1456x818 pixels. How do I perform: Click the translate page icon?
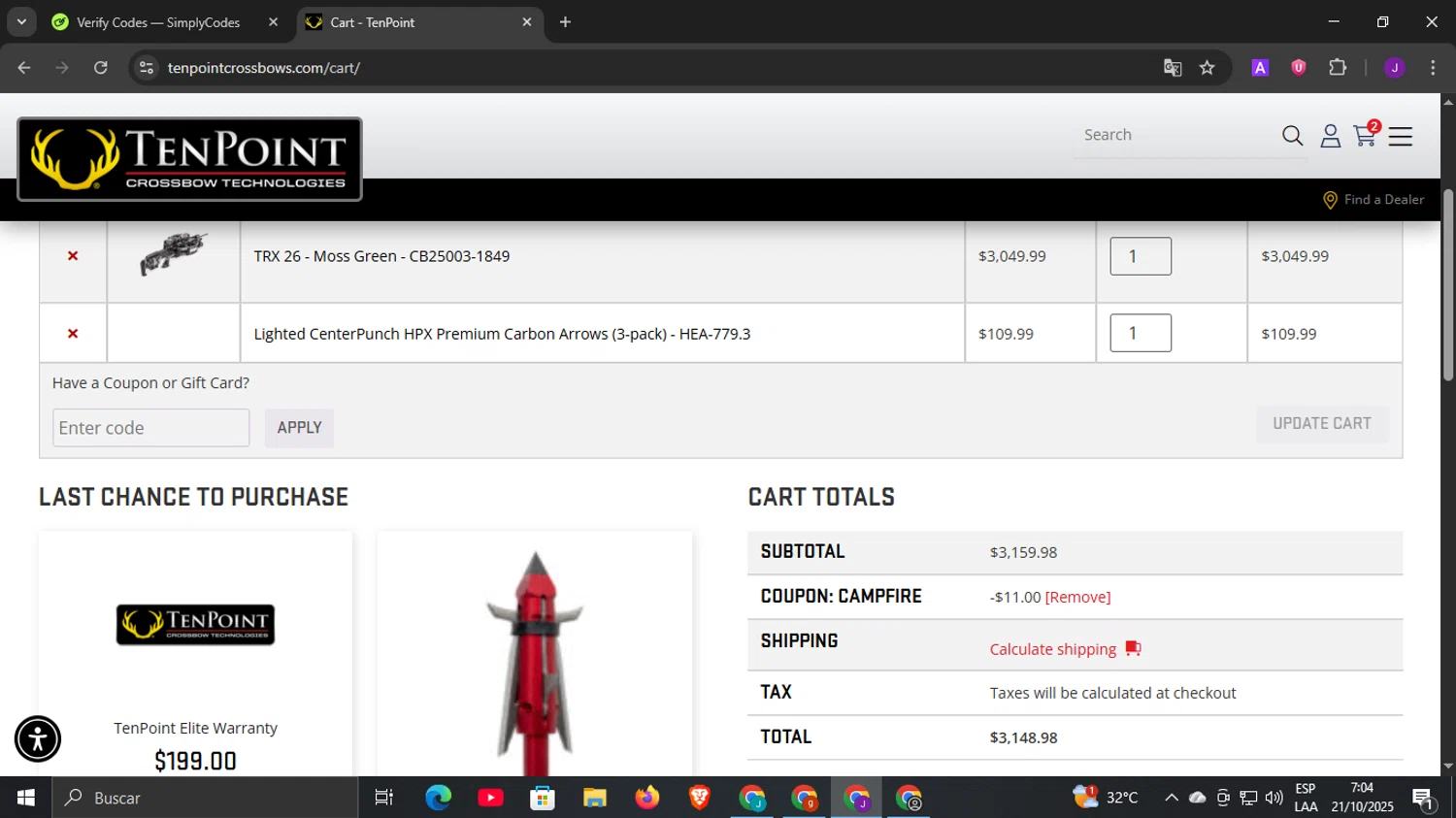point(1173,68)
